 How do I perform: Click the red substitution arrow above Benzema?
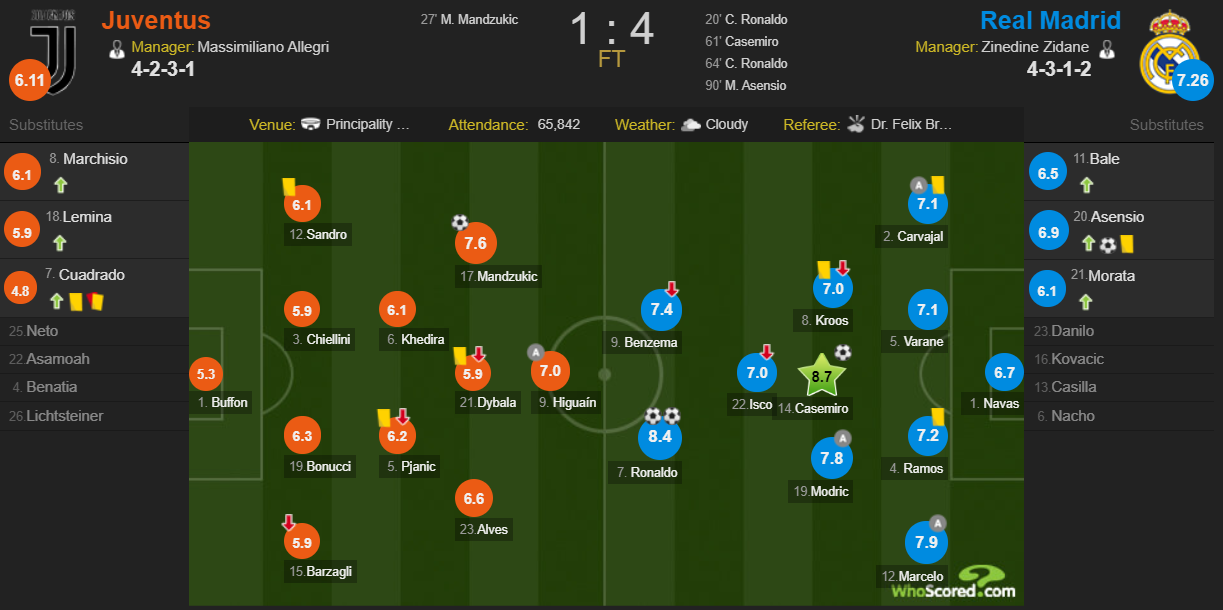click(672, 289)
